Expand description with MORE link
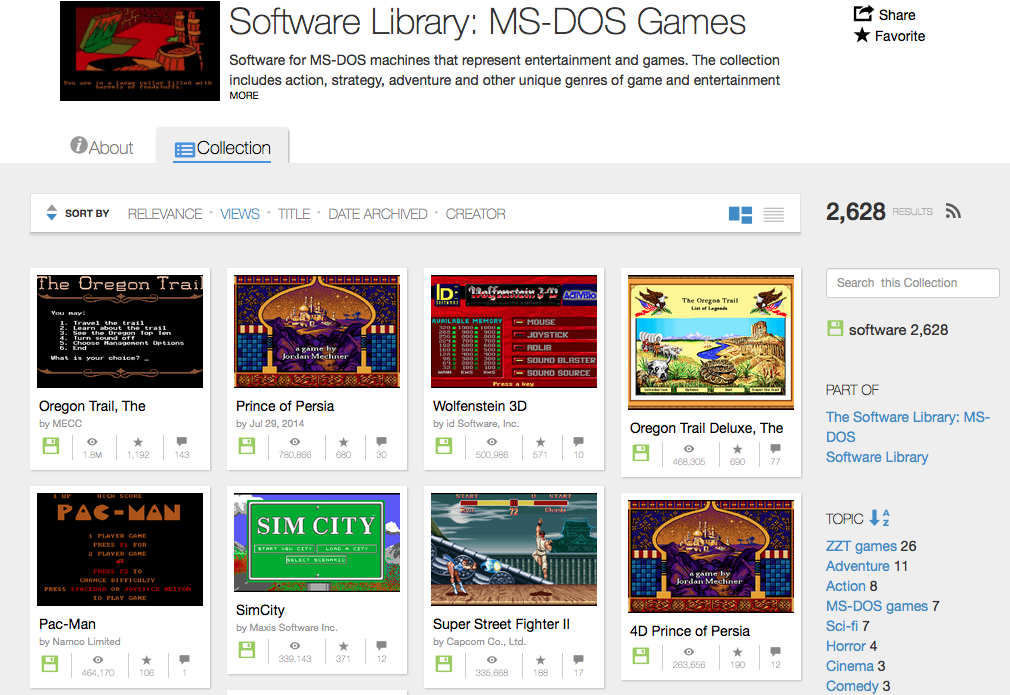The height and width of the screenshot is (695, 1010). click(244, 95)
